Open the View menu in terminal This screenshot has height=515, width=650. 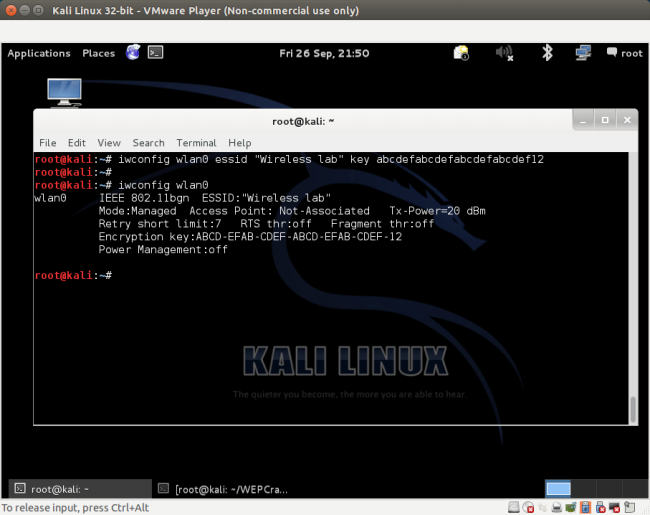pos(109,143)
